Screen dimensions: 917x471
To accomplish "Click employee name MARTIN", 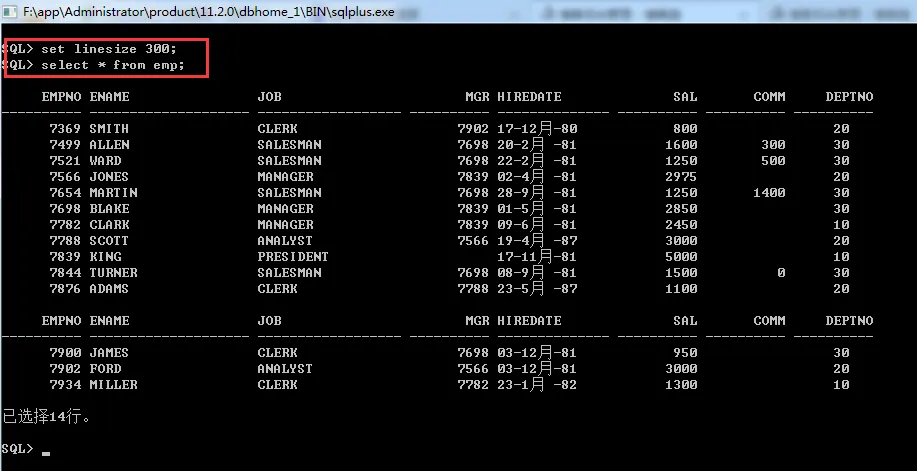I will pos(113,192).
